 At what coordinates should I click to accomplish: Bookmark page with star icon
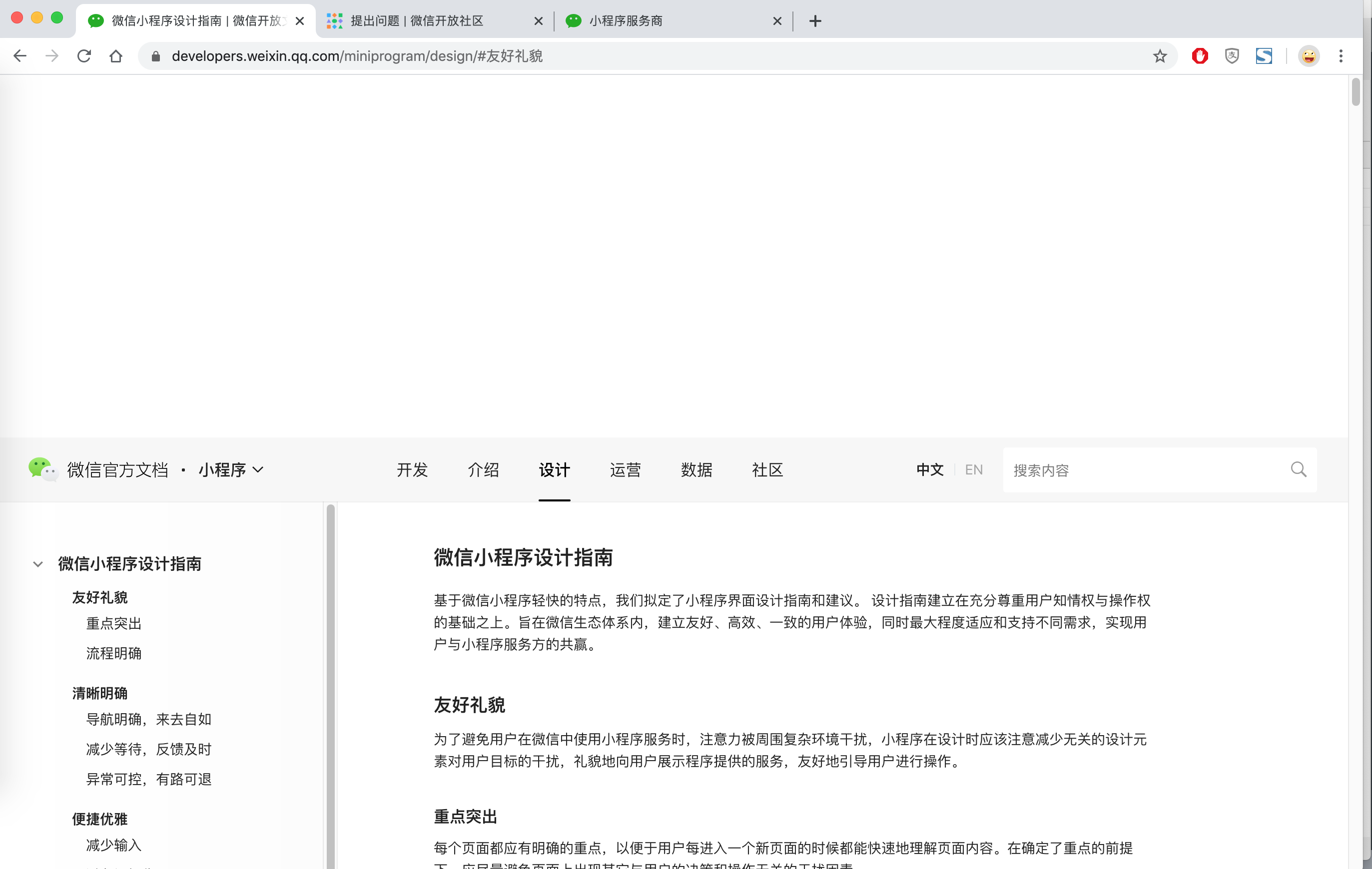coord(1160,56)
